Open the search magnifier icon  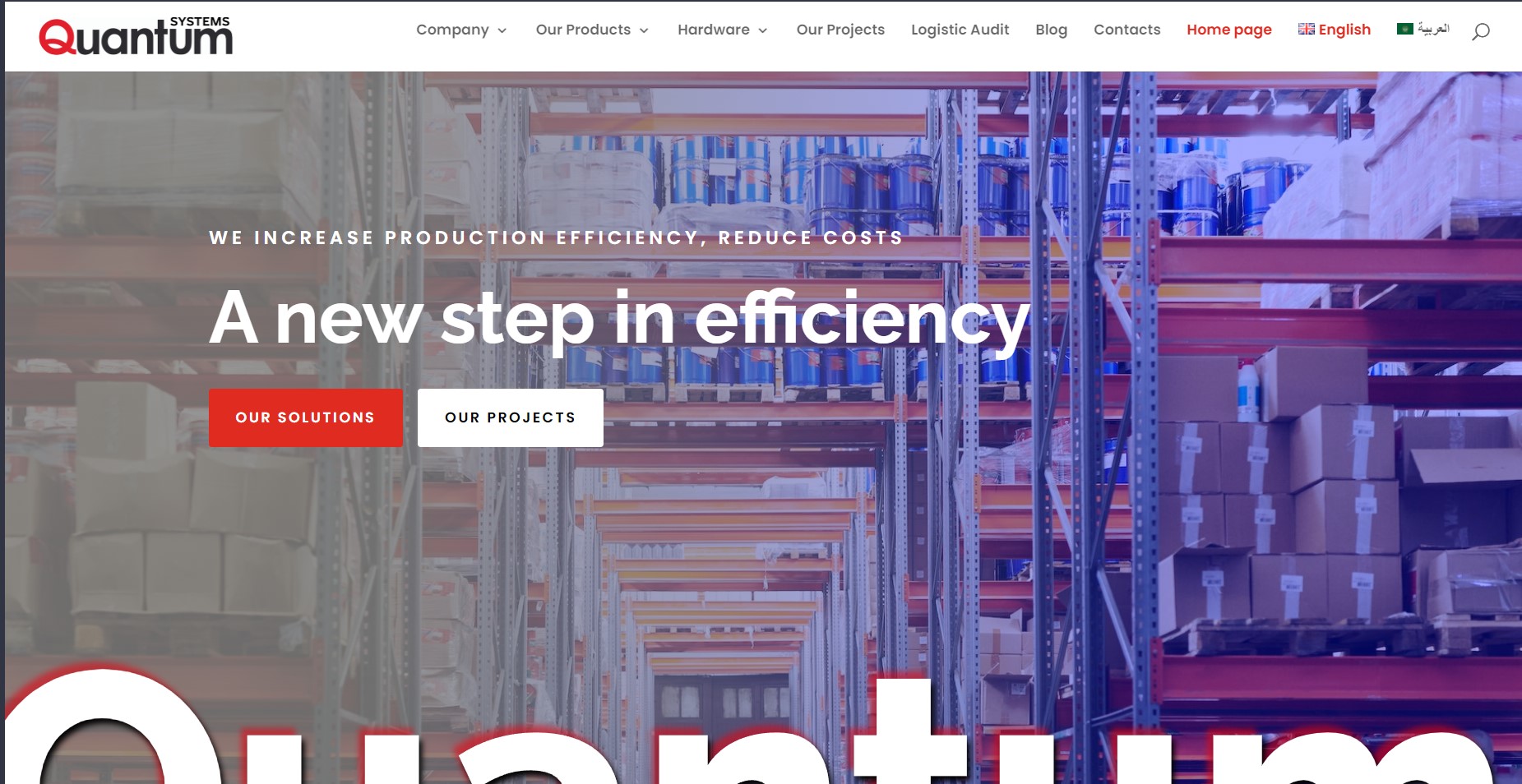tap(1480, 31)
